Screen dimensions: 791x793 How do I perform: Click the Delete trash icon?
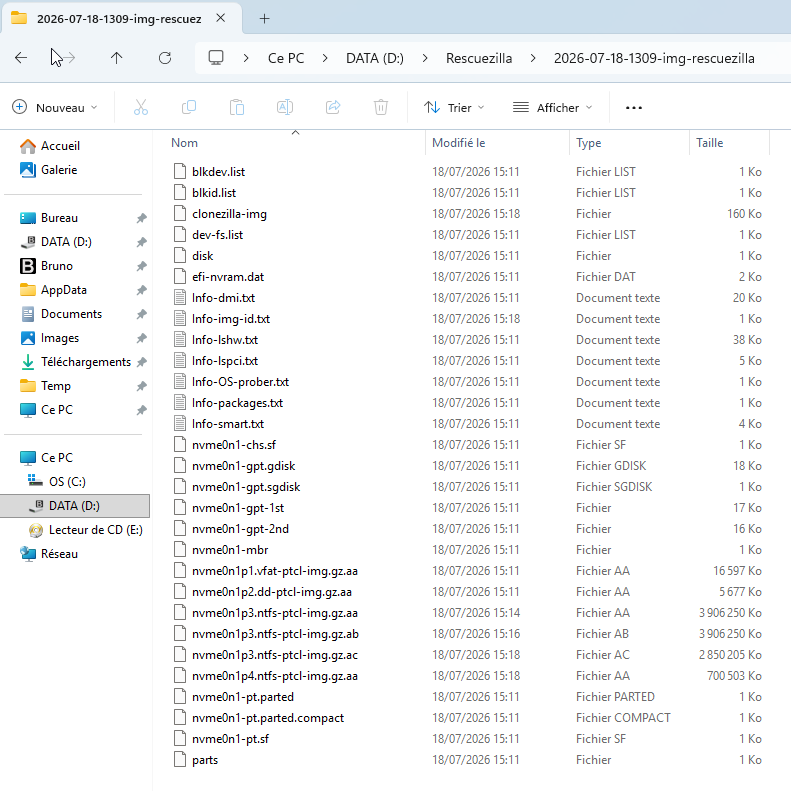381,107
